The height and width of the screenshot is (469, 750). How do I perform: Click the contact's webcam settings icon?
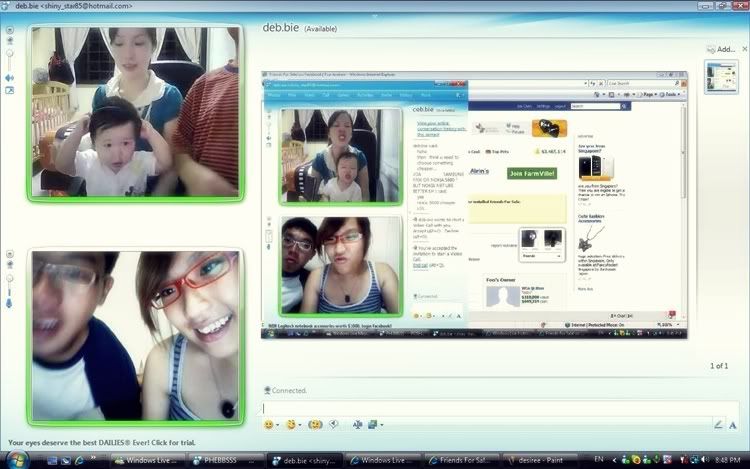[x=10, y=41]
